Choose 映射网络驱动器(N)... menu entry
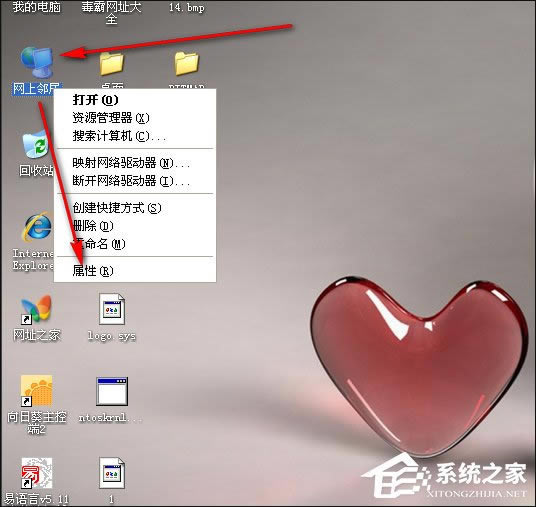 (x=136, y=163)
